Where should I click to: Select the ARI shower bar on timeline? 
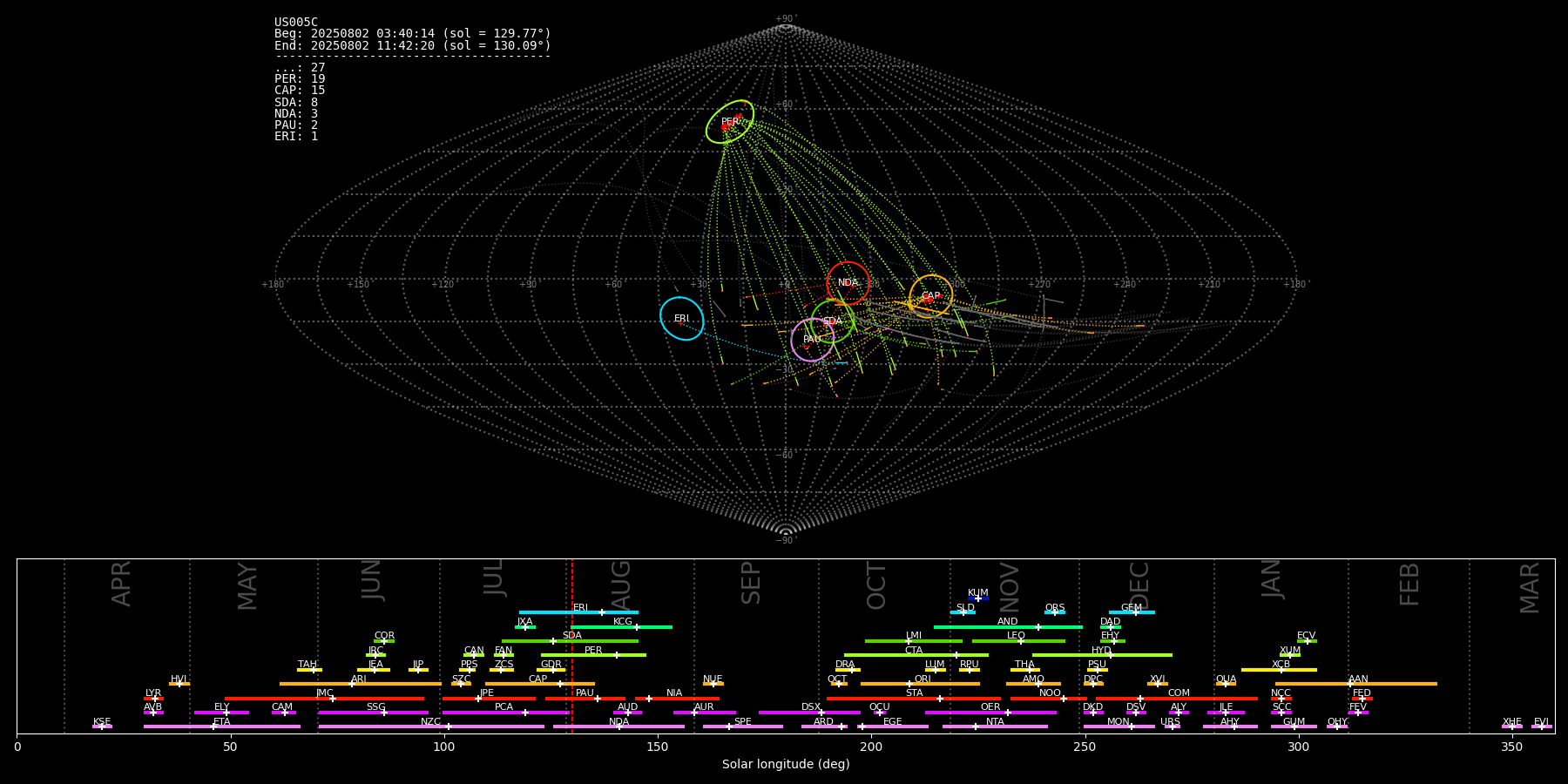pos(361,684)
